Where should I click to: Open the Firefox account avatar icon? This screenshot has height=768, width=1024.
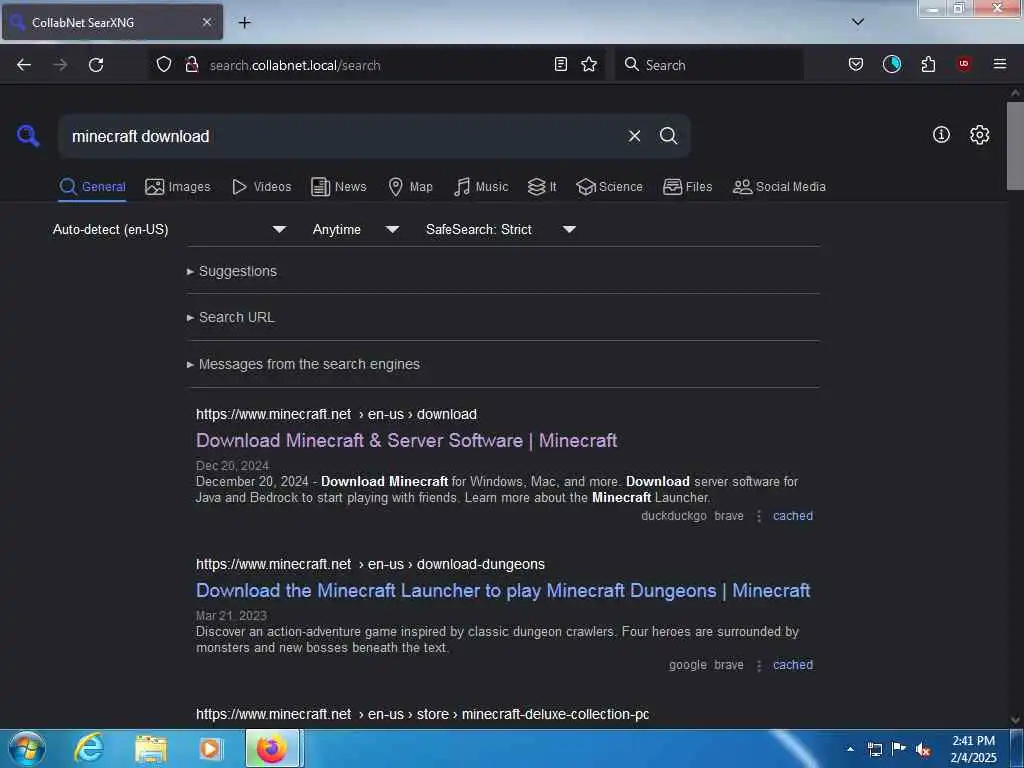pos(892,64)
